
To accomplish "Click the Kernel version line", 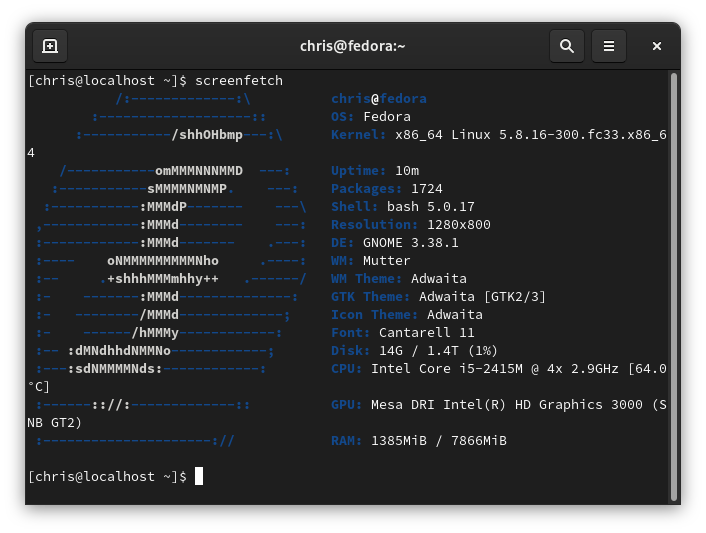I will [499, 135].
